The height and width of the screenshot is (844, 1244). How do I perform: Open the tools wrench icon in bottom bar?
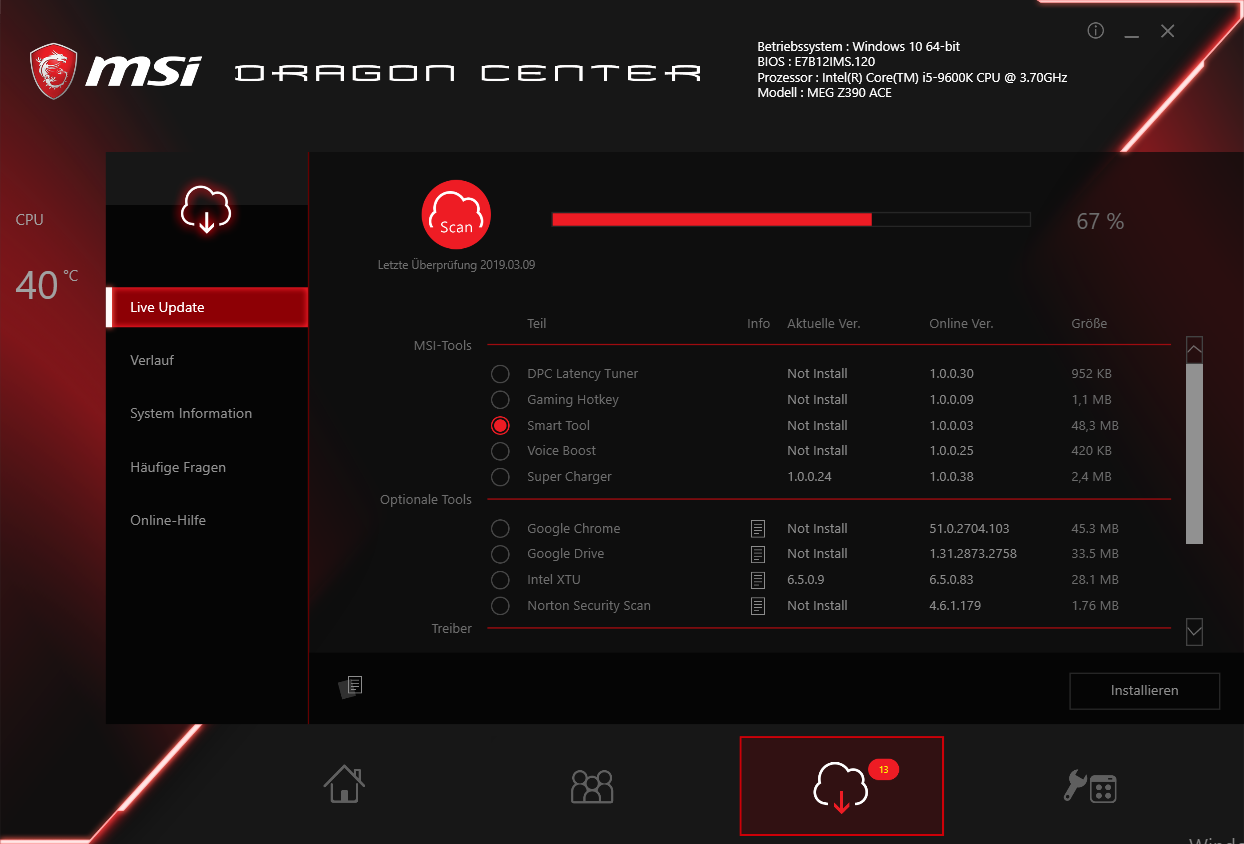1090,787
